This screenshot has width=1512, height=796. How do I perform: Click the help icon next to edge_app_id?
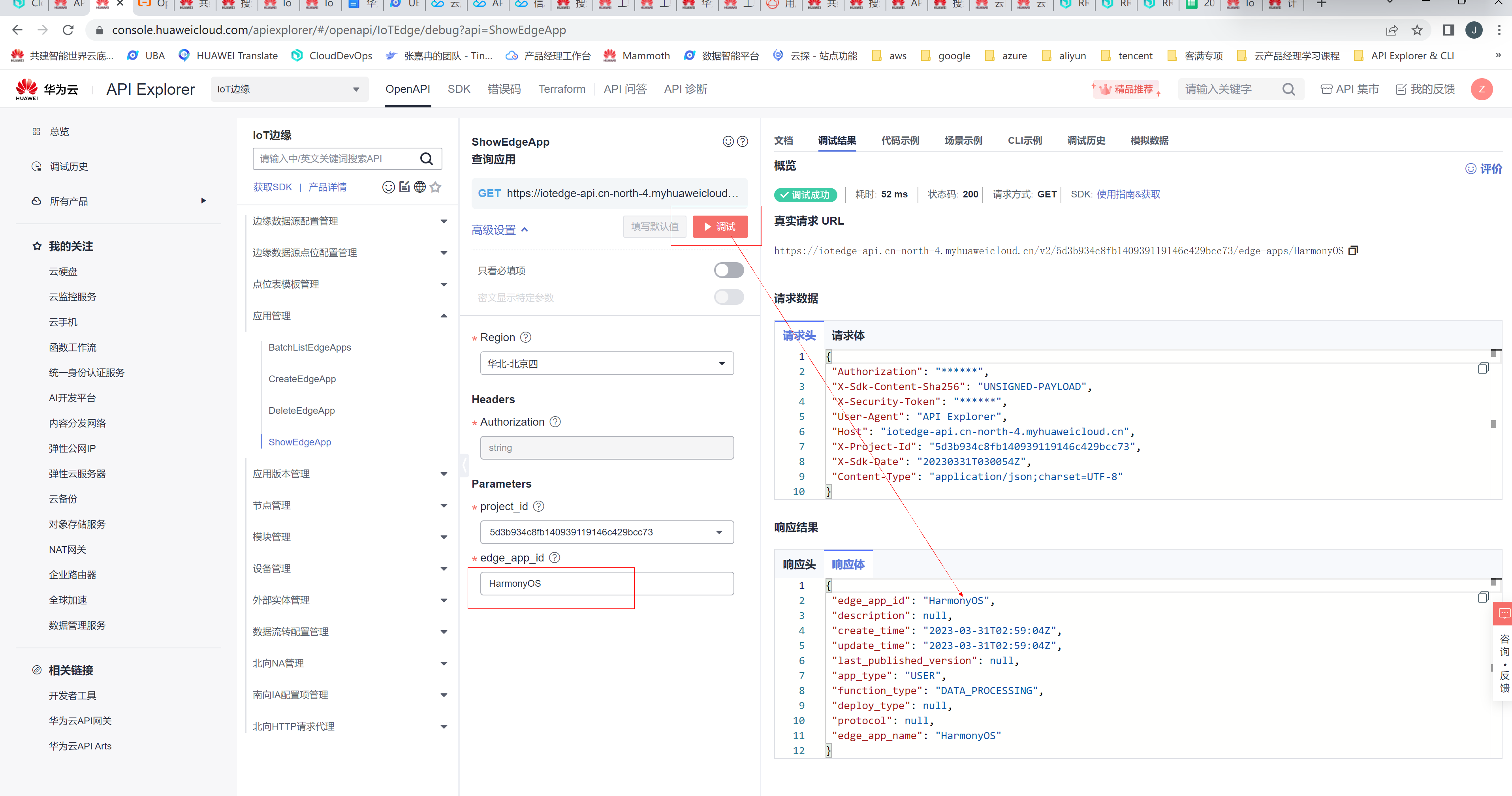pyautogui.click(x=554, y=558)
